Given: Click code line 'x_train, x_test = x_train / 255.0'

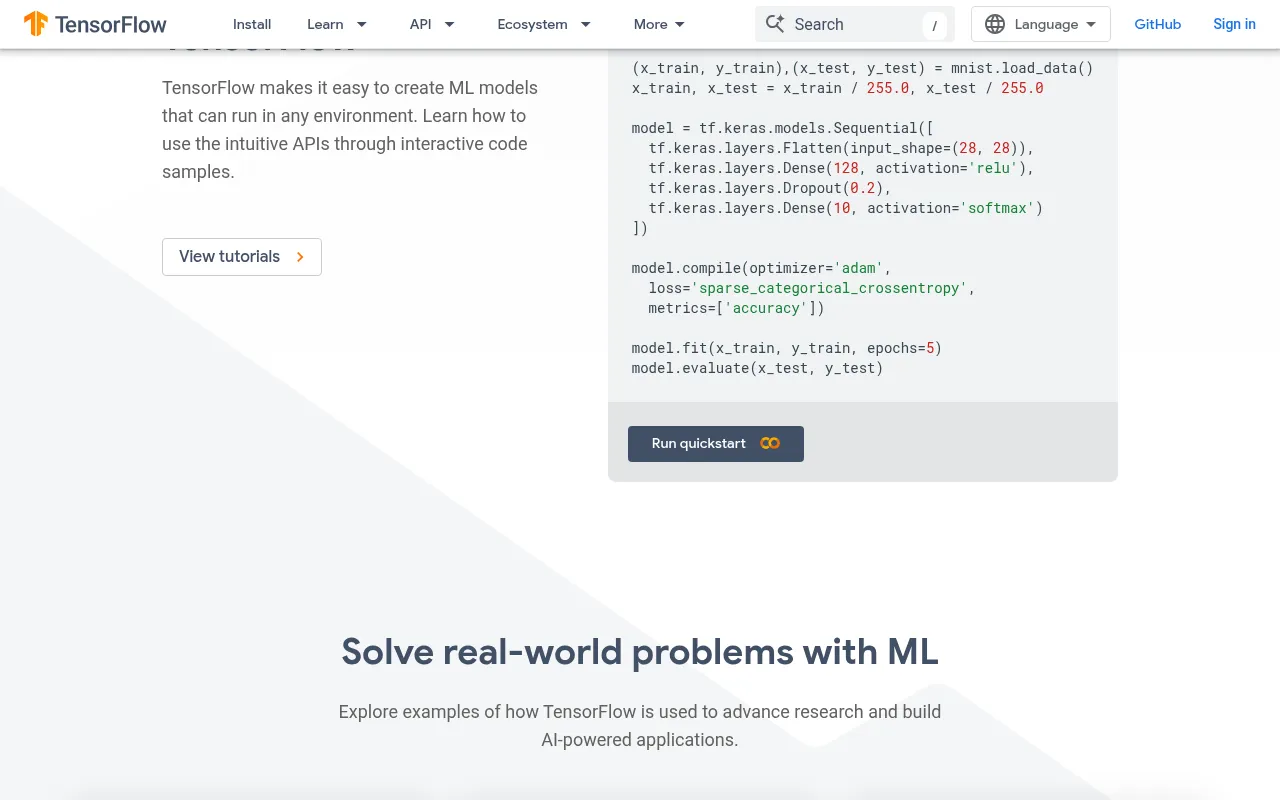Looking at the screenshot, I should pyautogui.click(x=837, y=88).
